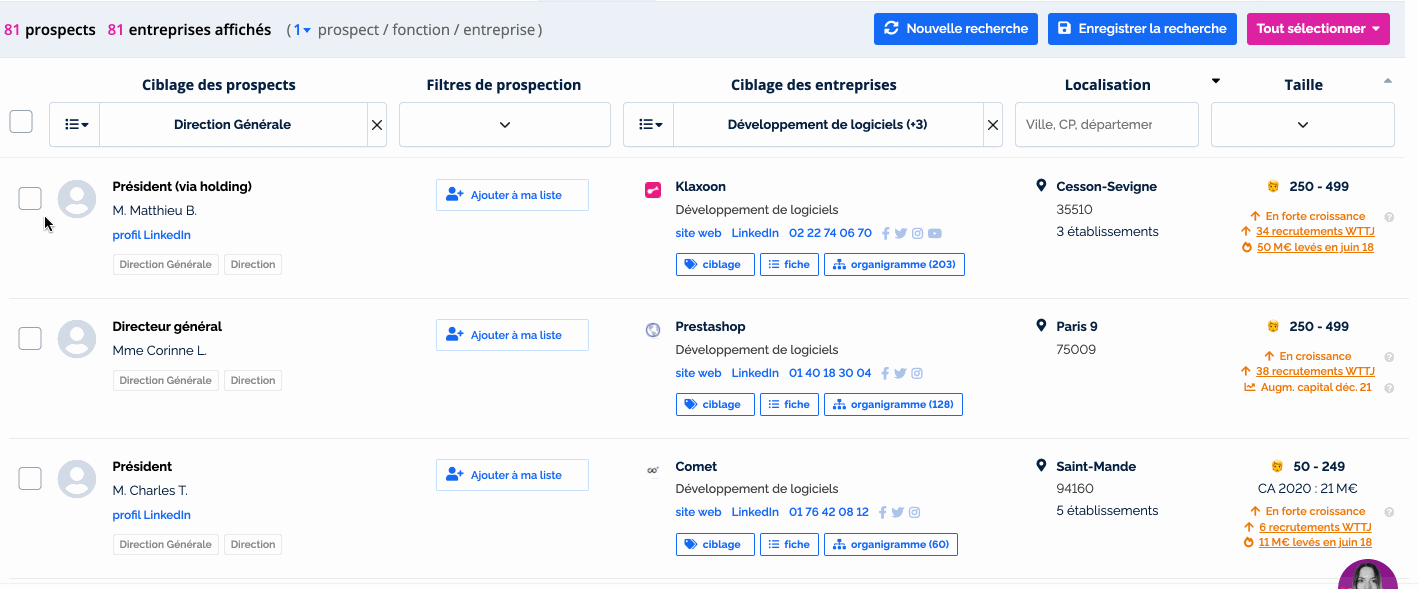1418x589 pixels.
Task: Click Développement de logiciels (+3) field
Action: (828, 125)
